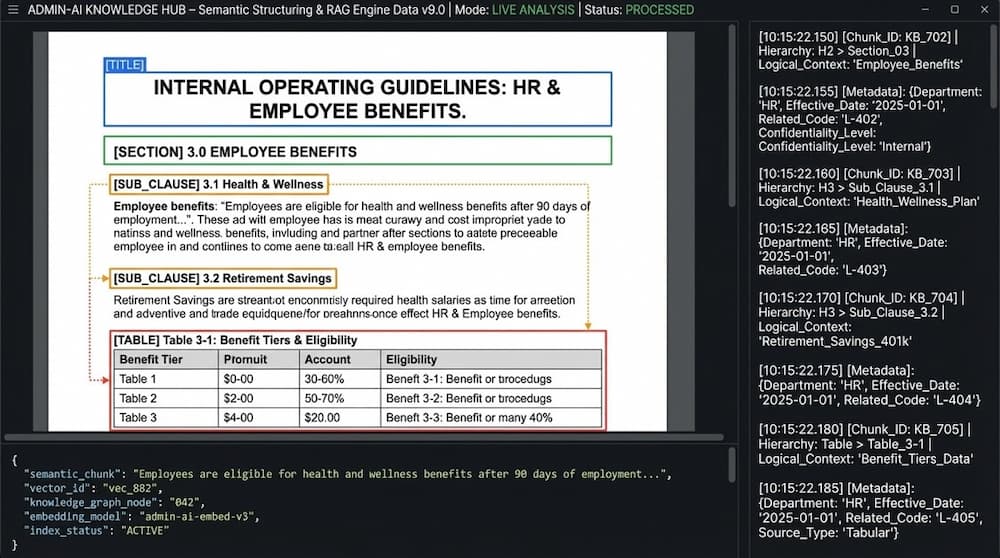Viewport: 1000px width, 558px height.
Task: Select the [SECTION] 3.0 Employee Benefits box
Action: [x=357, y=152]
